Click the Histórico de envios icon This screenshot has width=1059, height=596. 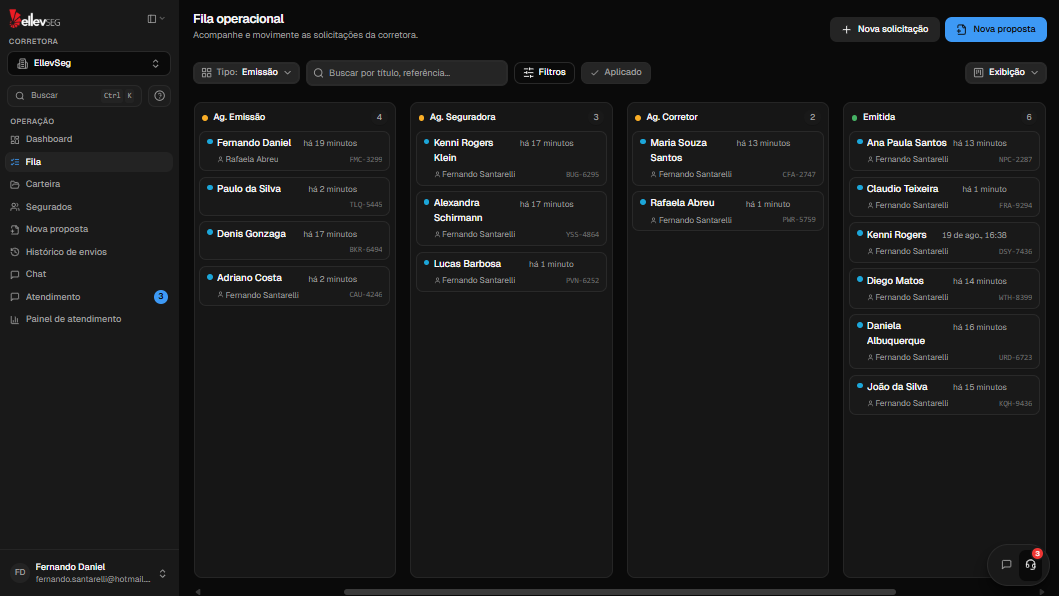pyautogui.click(x=15, y=252)
